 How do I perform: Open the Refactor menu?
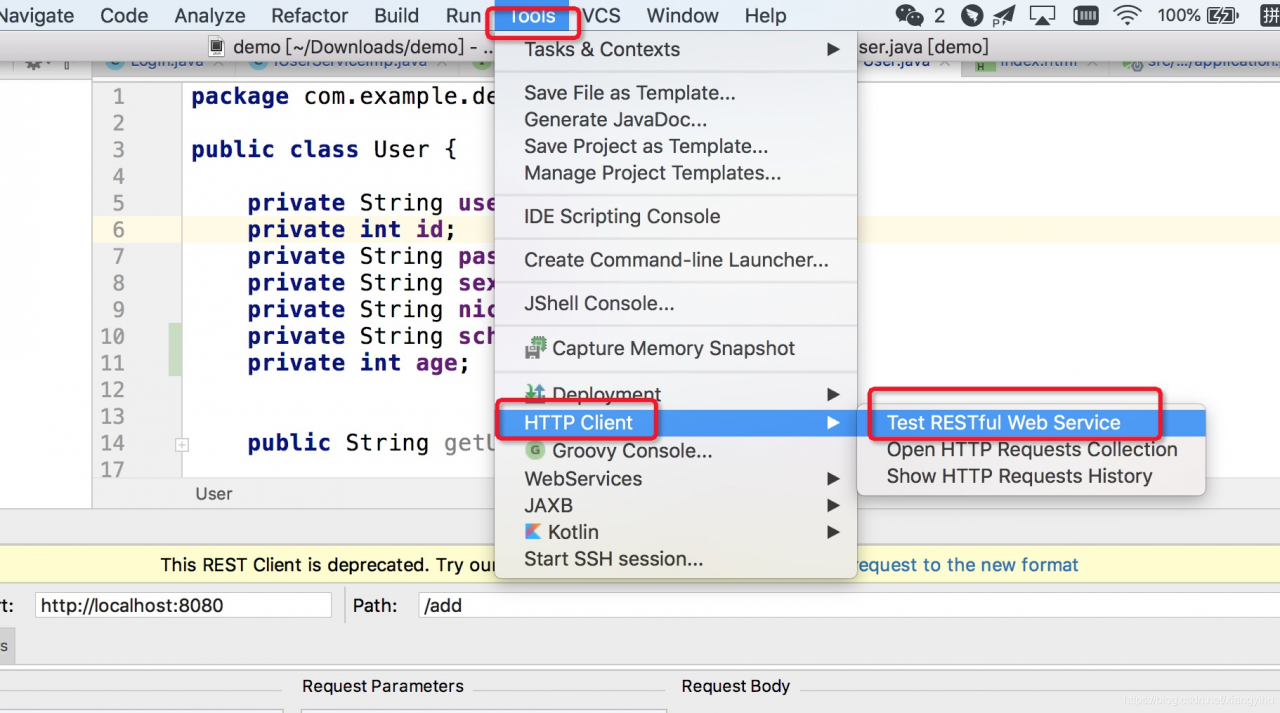(x=310, y=15)
